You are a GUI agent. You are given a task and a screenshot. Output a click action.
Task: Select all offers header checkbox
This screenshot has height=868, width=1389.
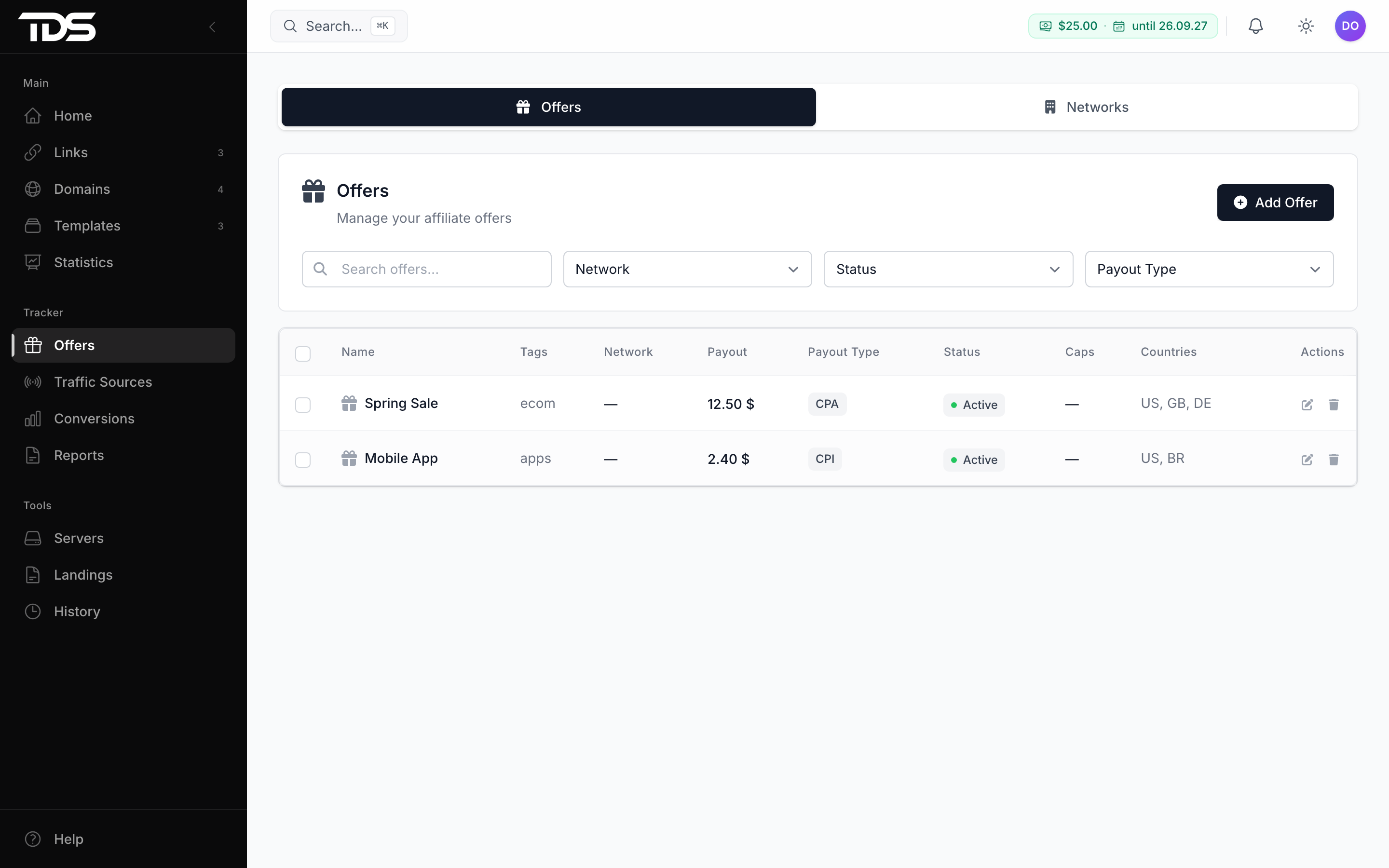(x=302, y=353)
